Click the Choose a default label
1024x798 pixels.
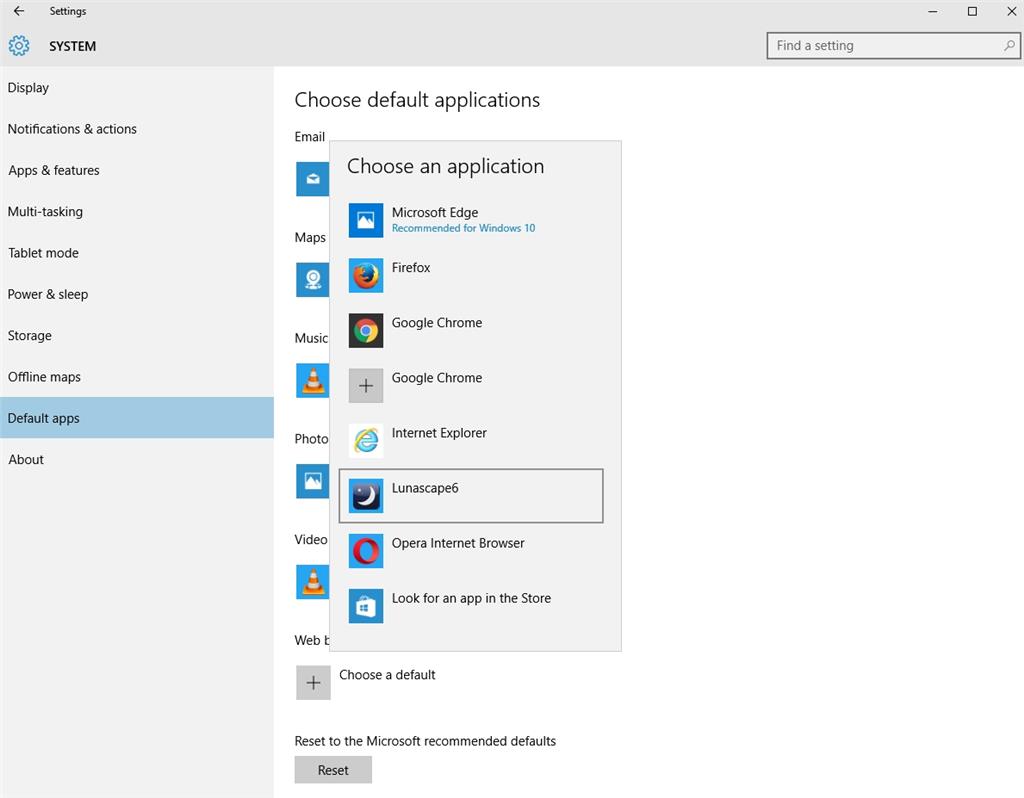387,675
